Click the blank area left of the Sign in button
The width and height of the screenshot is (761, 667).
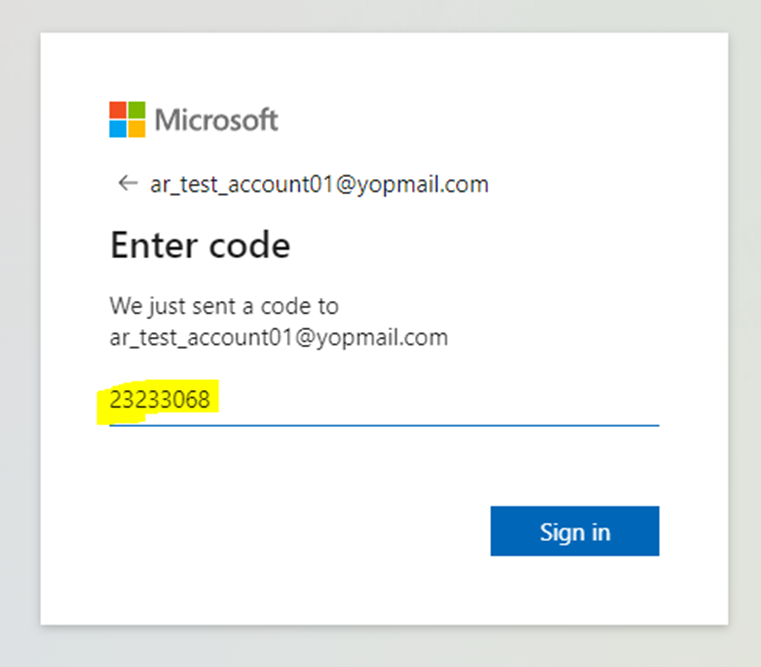pos(300,531)
